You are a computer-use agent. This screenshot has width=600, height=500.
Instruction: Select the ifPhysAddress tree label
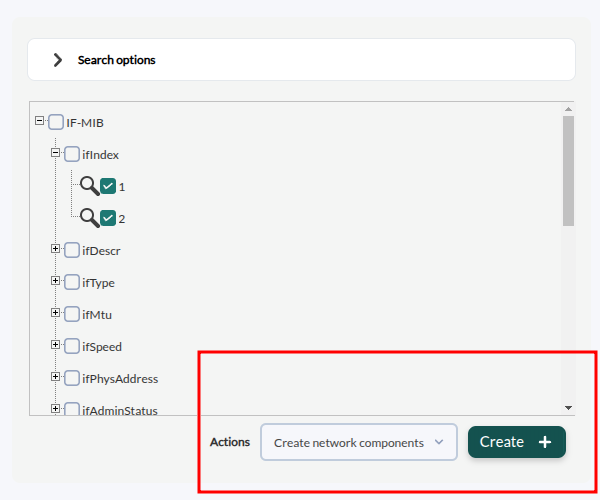tap(120, 379)
